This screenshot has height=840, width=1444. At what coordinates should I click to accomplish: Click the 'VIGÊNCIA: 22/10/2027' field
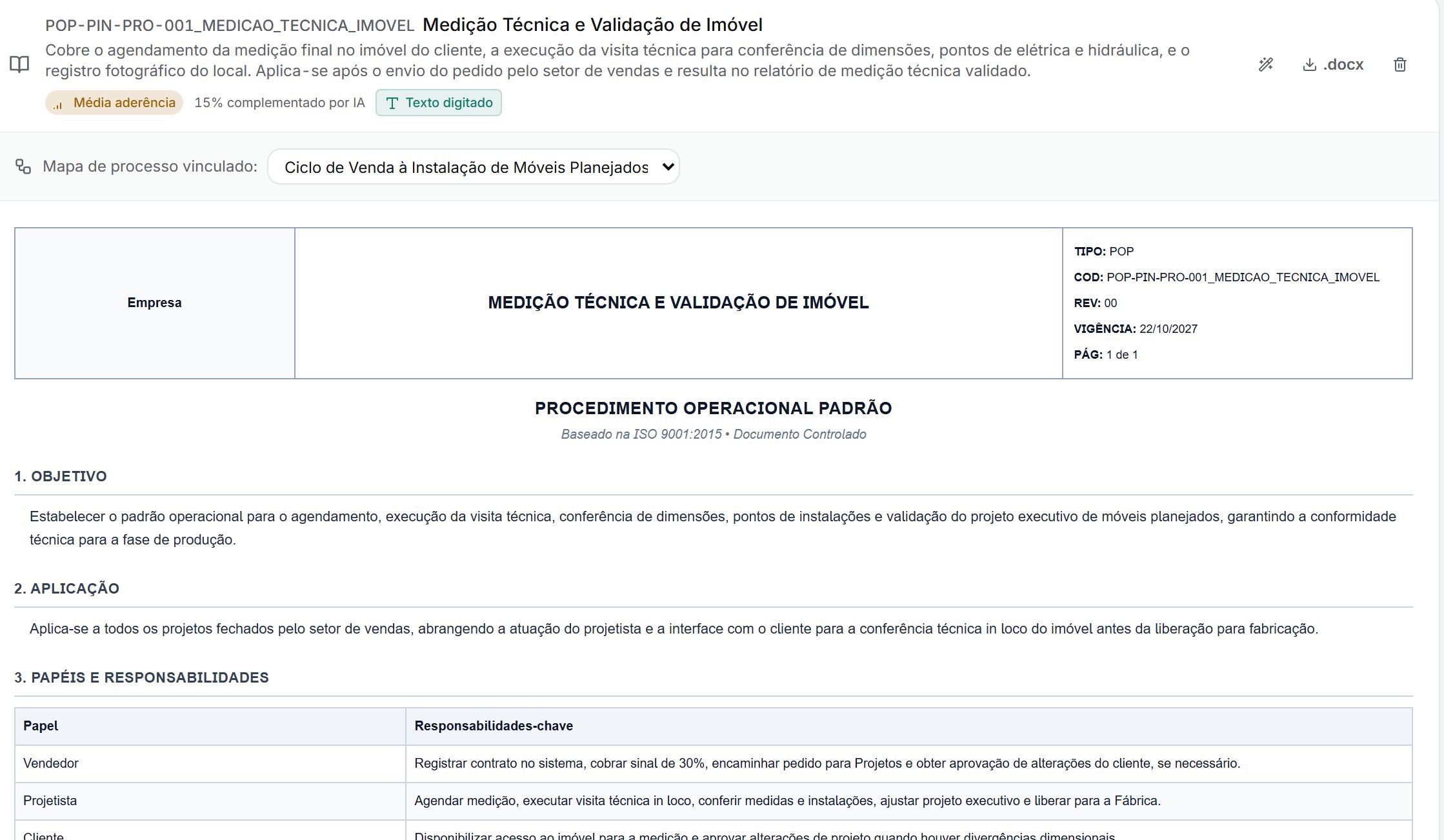[1136, 329]
